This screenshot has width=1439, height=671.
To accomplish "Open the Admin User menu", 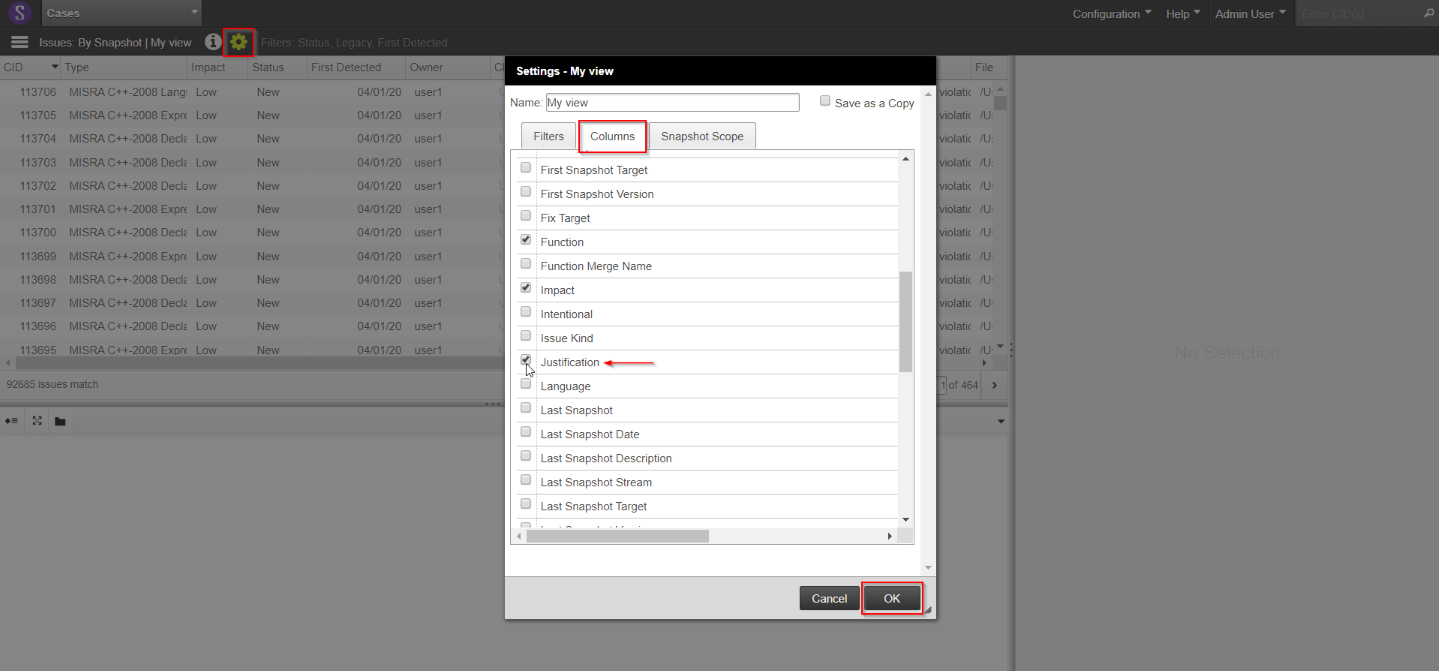I will (x=1250, y=14).
